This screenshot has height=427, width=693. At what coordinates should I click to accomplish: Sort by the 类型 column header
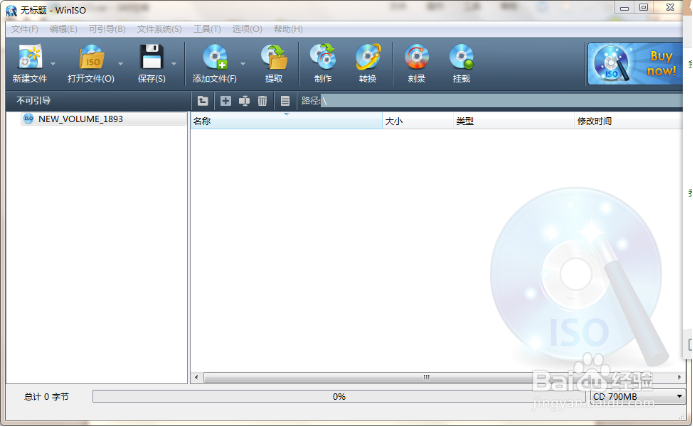(x=514, y=121)
